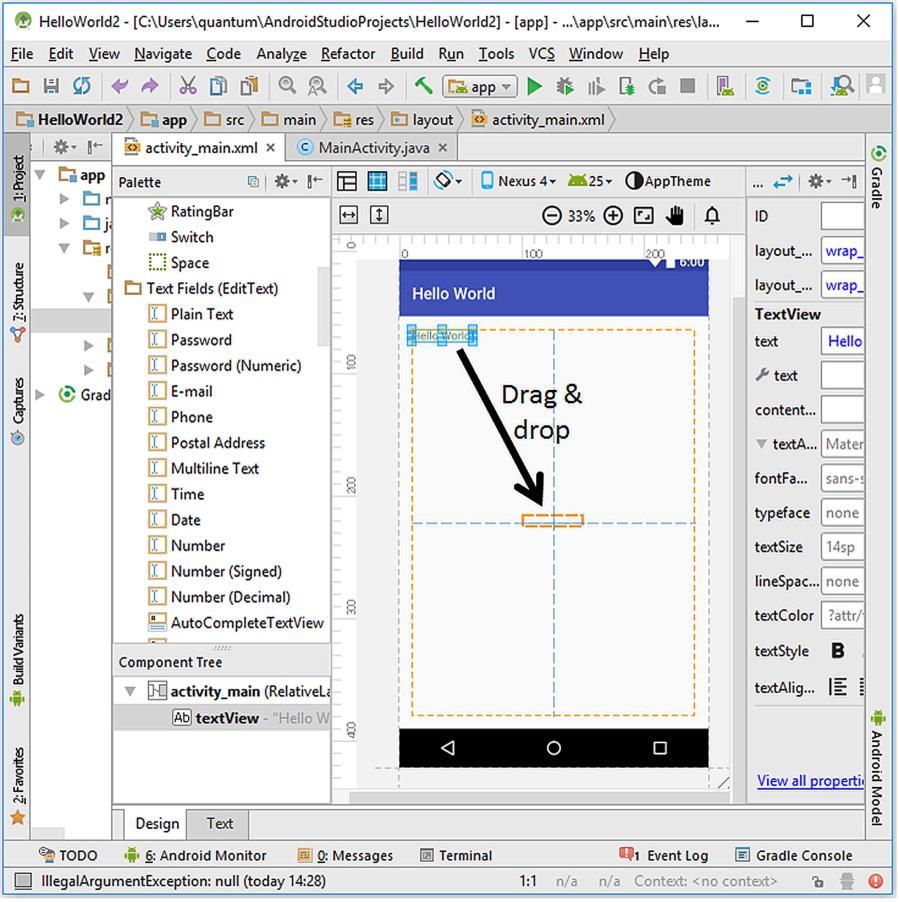This screenshot has width=899, height=902.
Task: Click the Stop square icon
Action: click(x=689, y=87)
